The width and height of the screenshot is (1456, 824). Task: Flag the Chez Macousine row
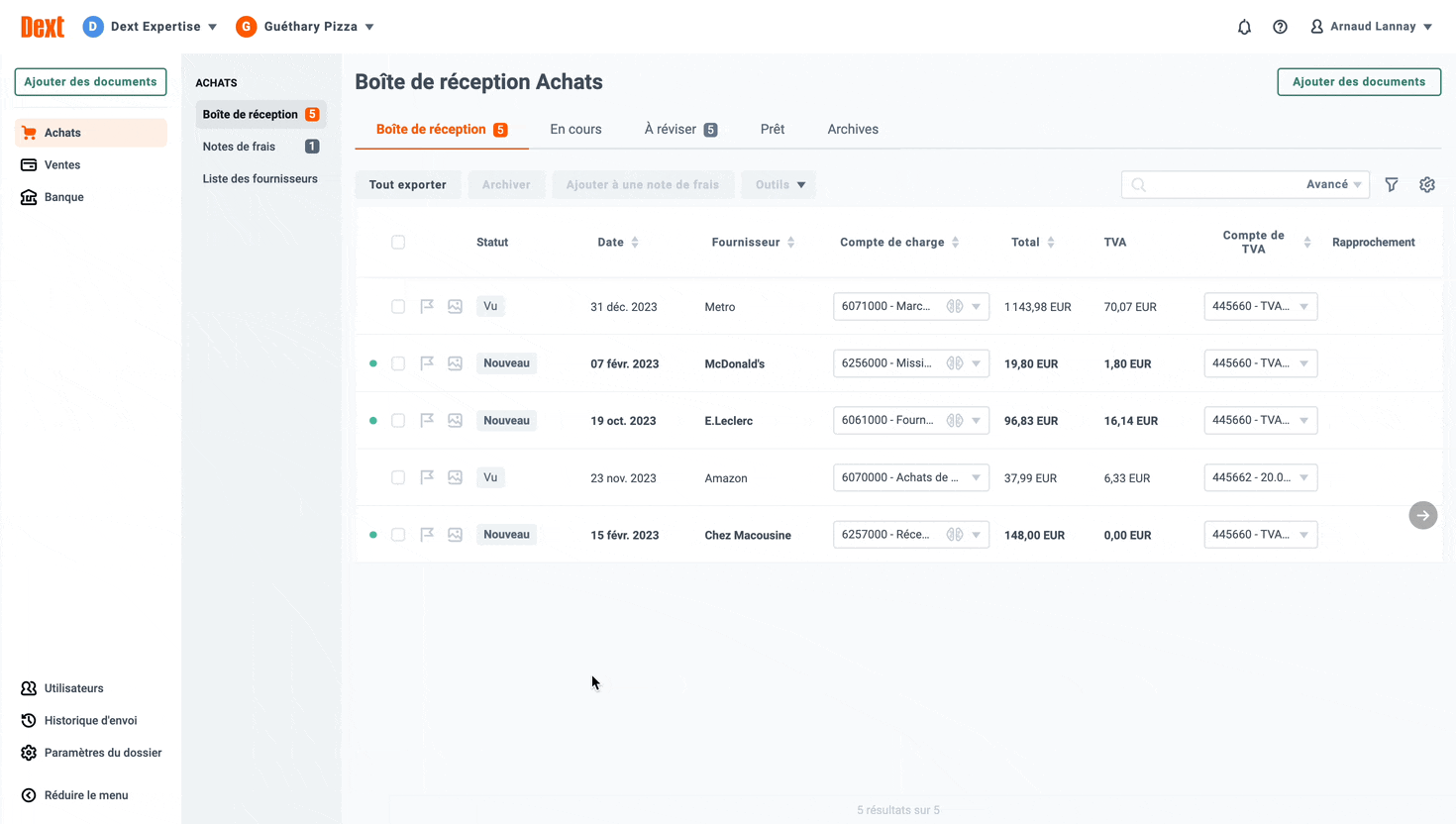(x=427, y=535)
